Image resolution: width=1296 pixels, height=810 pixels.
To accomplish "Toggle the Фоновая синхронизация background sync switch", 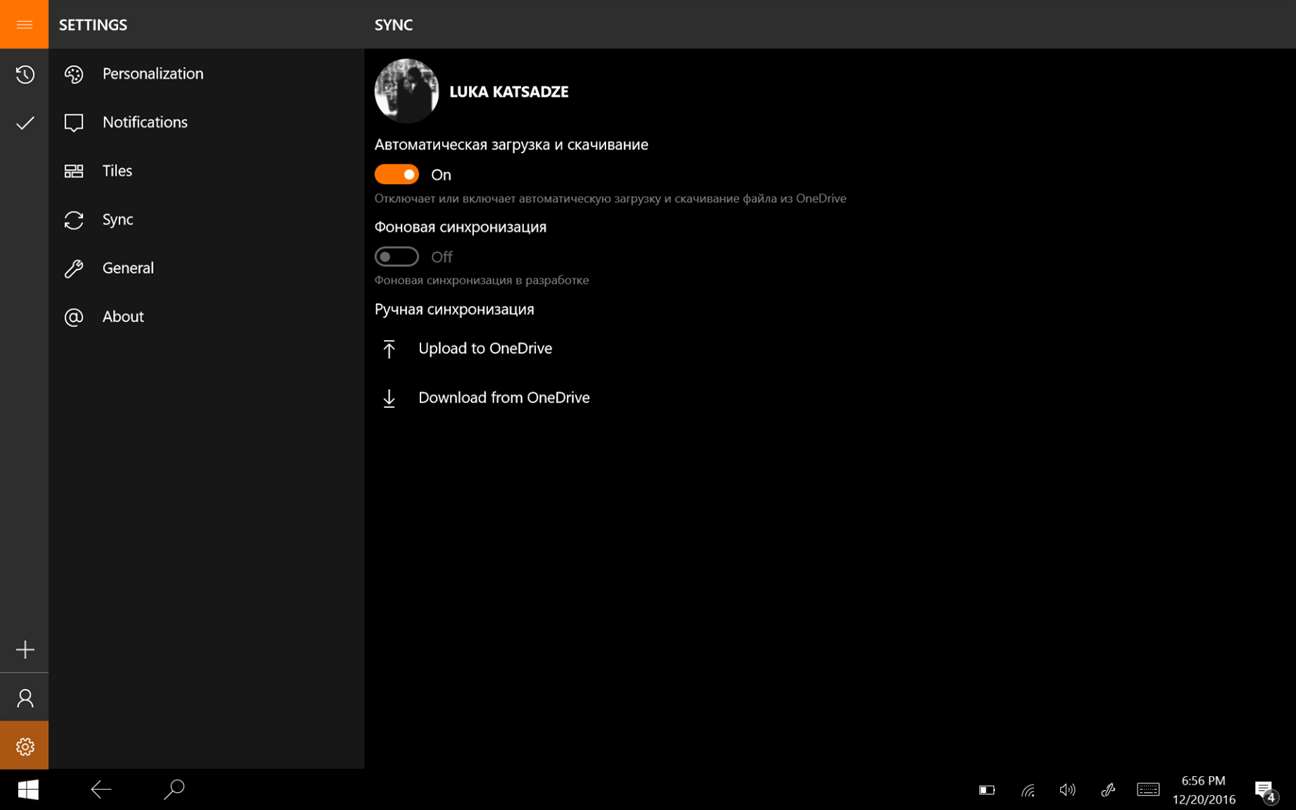I will [x=396, y=257].
